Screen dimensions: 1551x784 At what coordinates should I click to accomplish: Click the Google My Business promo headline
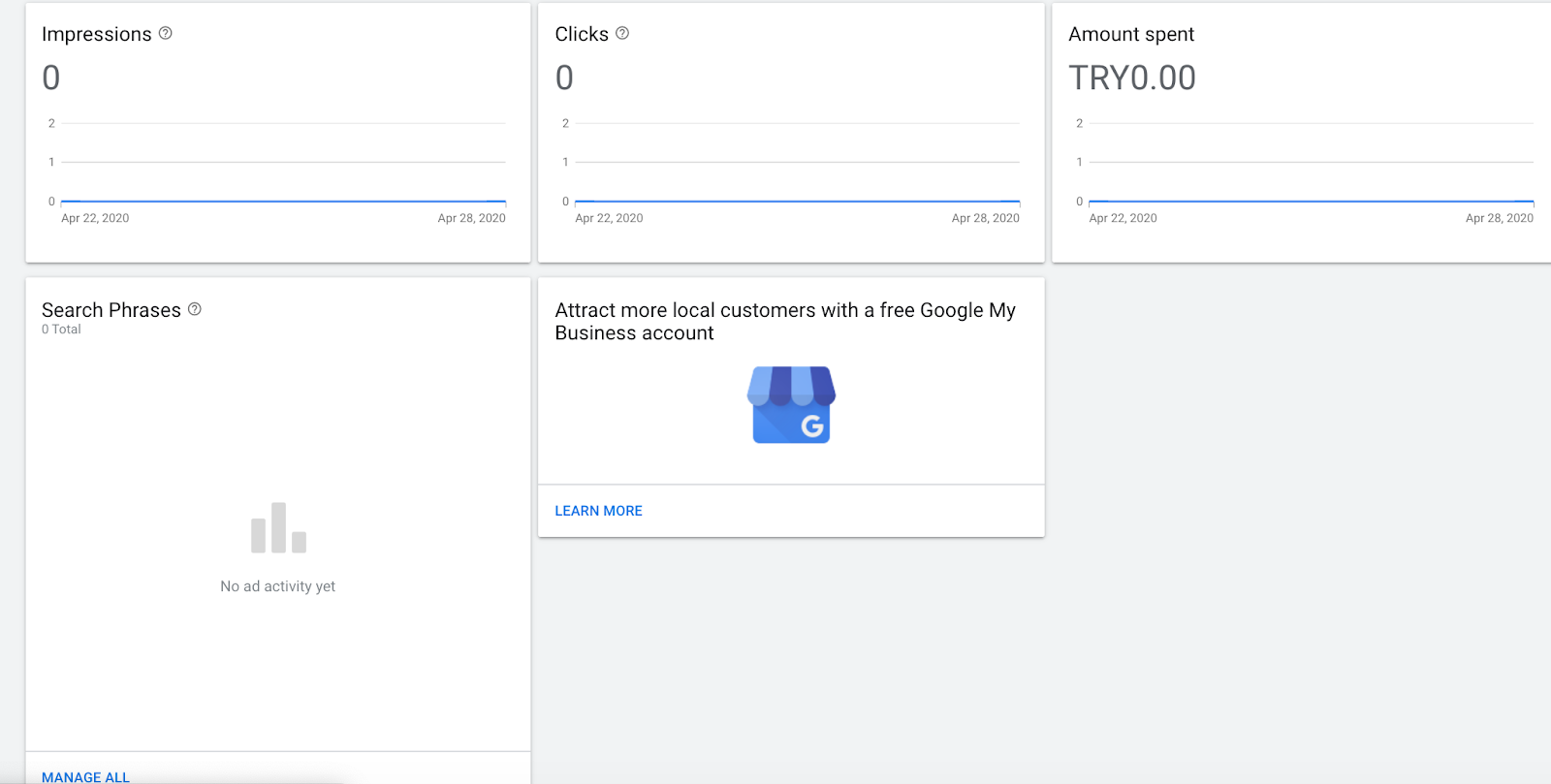(784, 321)
